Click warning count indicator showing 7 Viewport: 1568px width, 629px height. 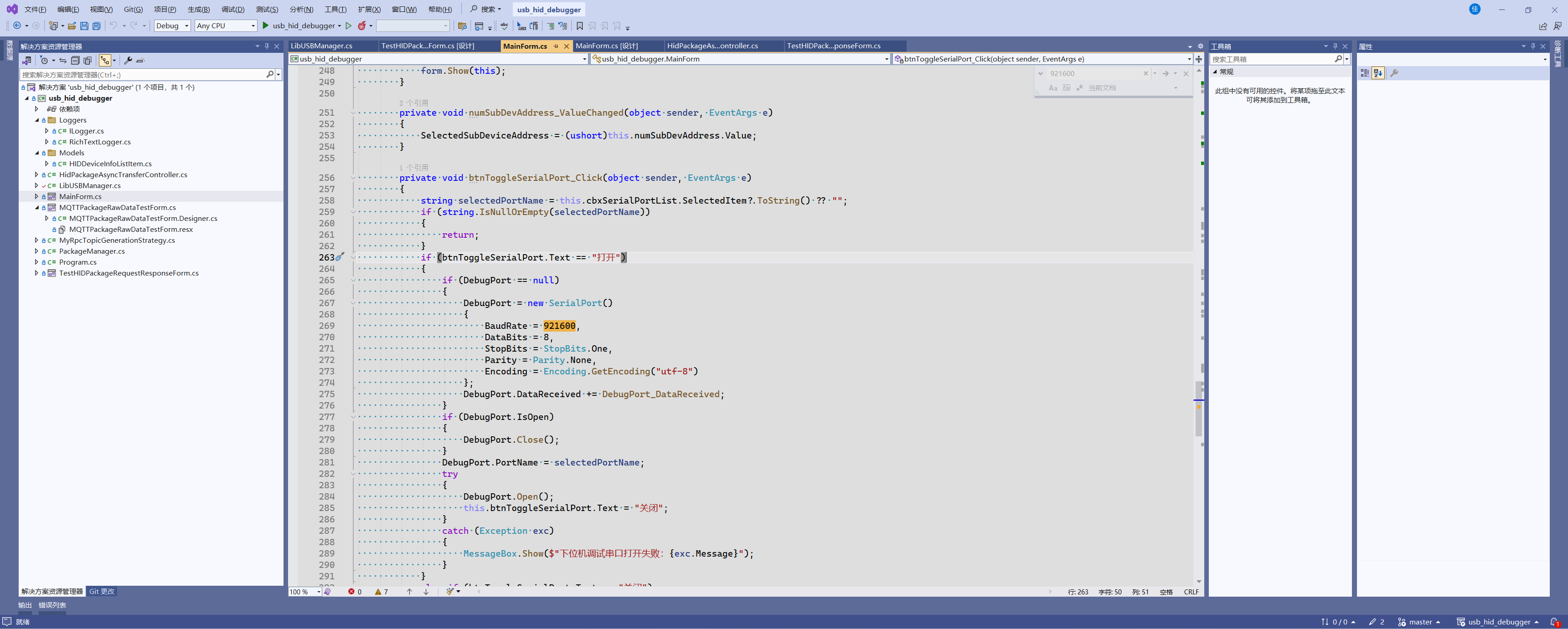pyautogui.click(x=382, y=591)
